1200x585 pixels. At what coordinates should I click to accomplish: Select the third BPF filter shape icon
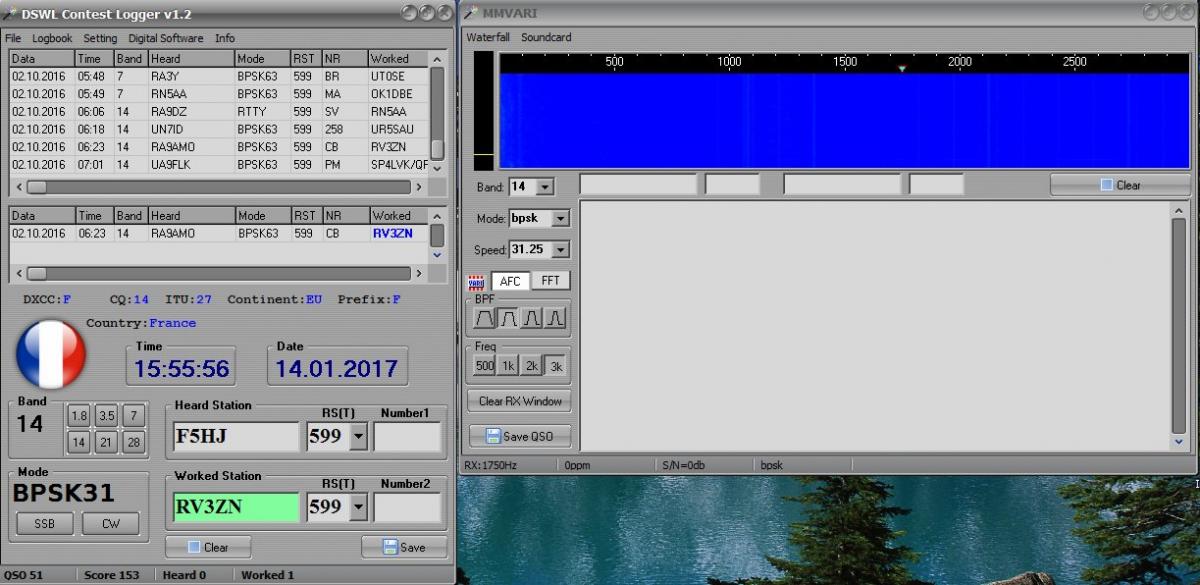(x=532, y=318)
